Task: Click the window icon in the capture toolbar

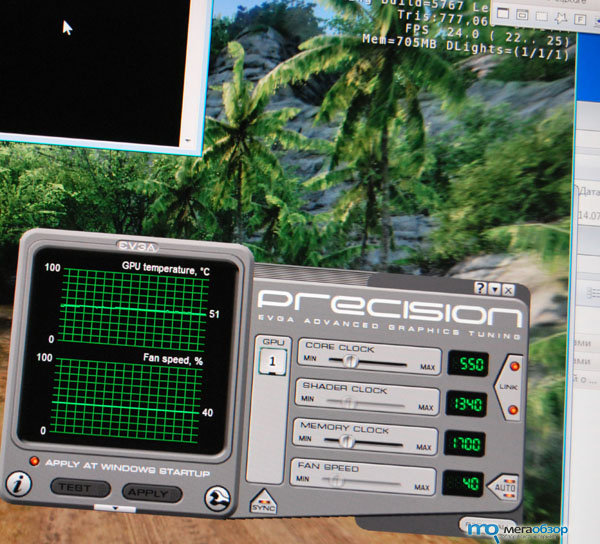Action: [x=503, y=13]
